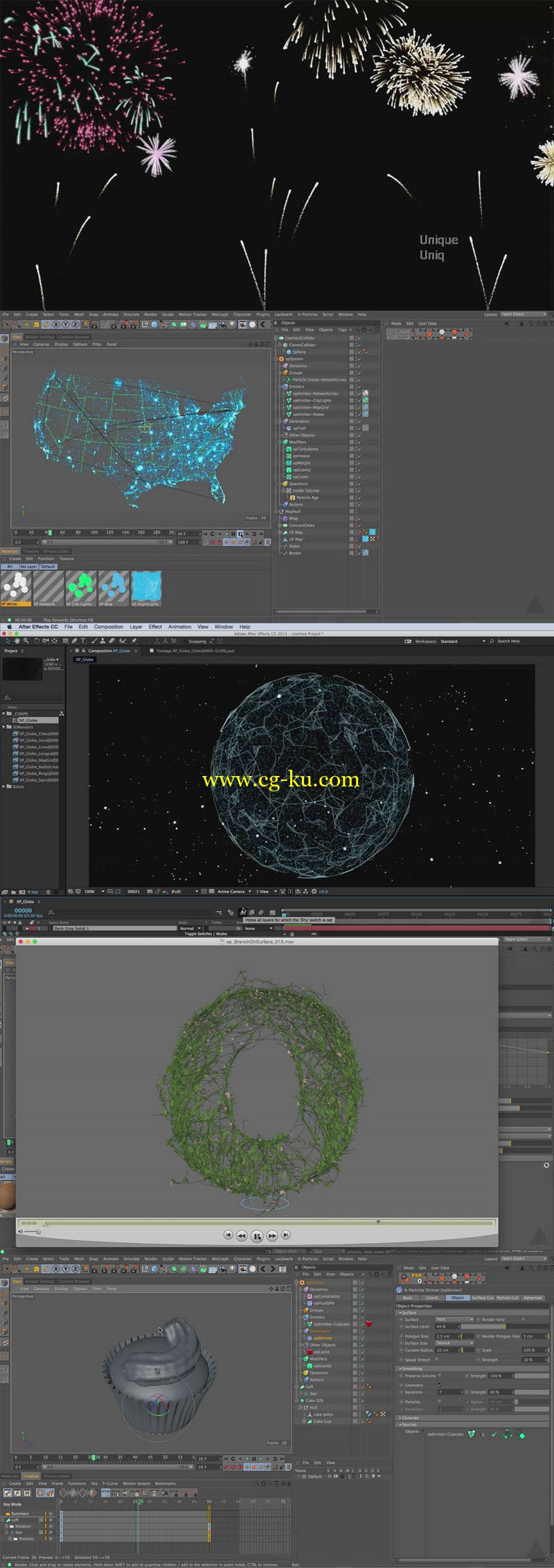
Task: Click the Project panel search magnifier in After Effects
Action: [7, 698]
